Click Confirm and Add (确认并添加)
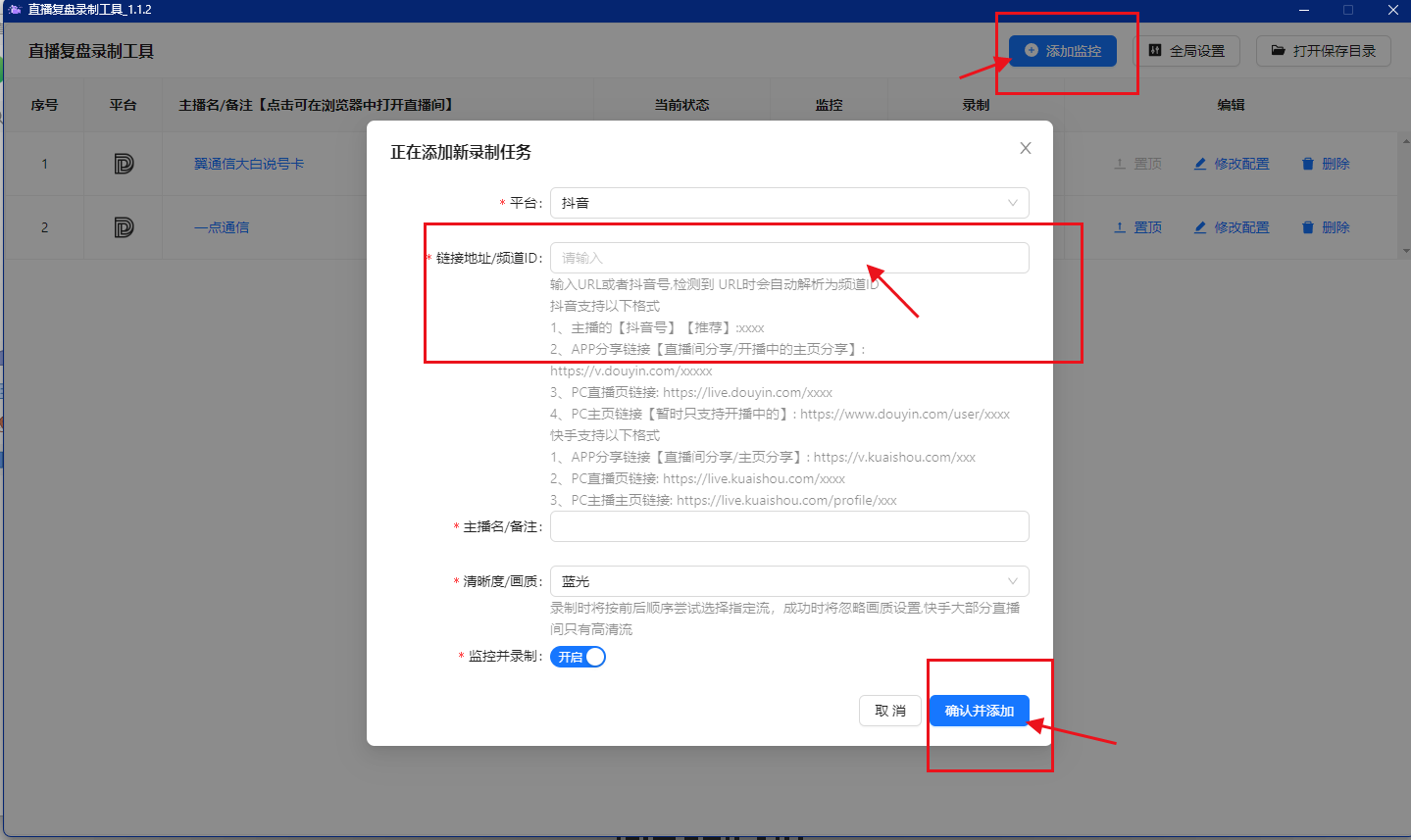1411x840 pixels. coord(979,711)
